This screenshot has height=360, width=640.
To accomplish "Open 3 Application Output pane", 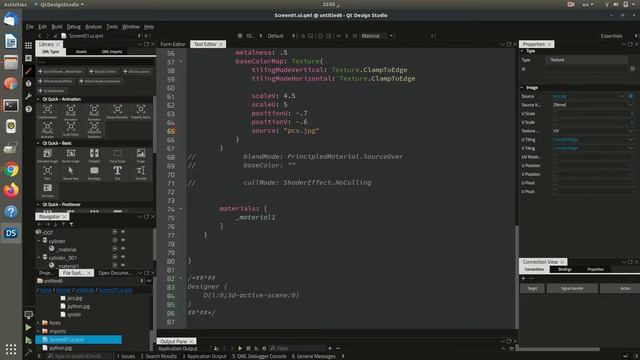I will [x=204, y=356].
